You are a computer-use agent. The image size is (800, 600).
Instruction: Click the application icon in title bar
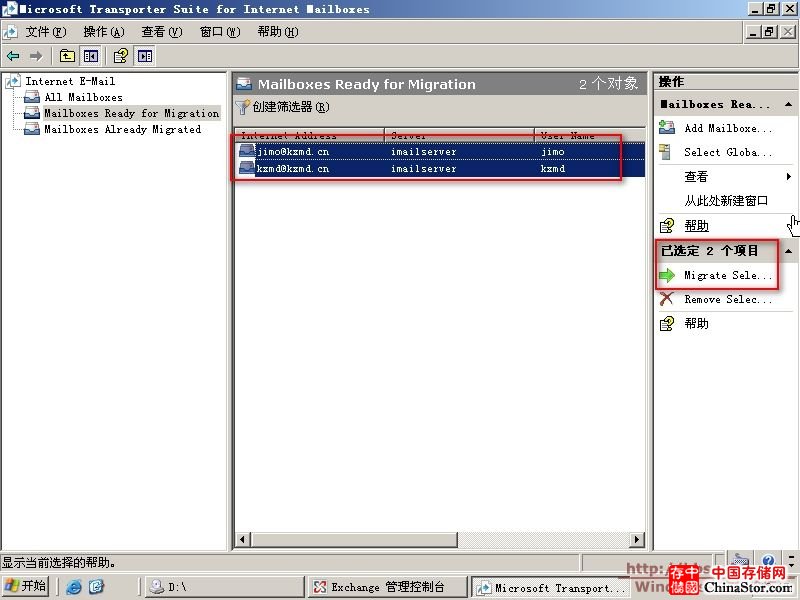(x=9, y=9)
